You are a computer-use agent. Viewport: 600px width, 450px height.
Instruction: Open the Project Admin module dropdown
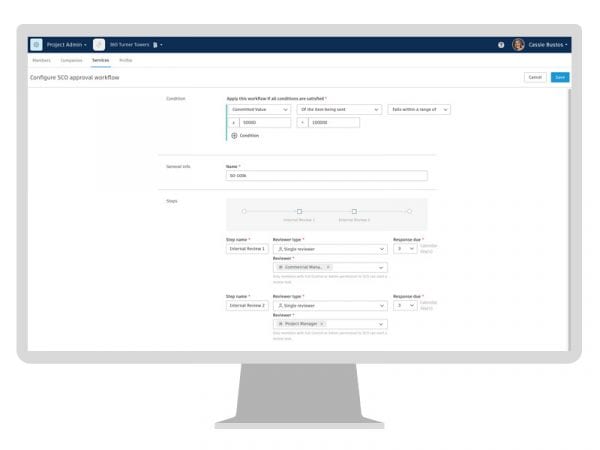[x=67, y=45]
